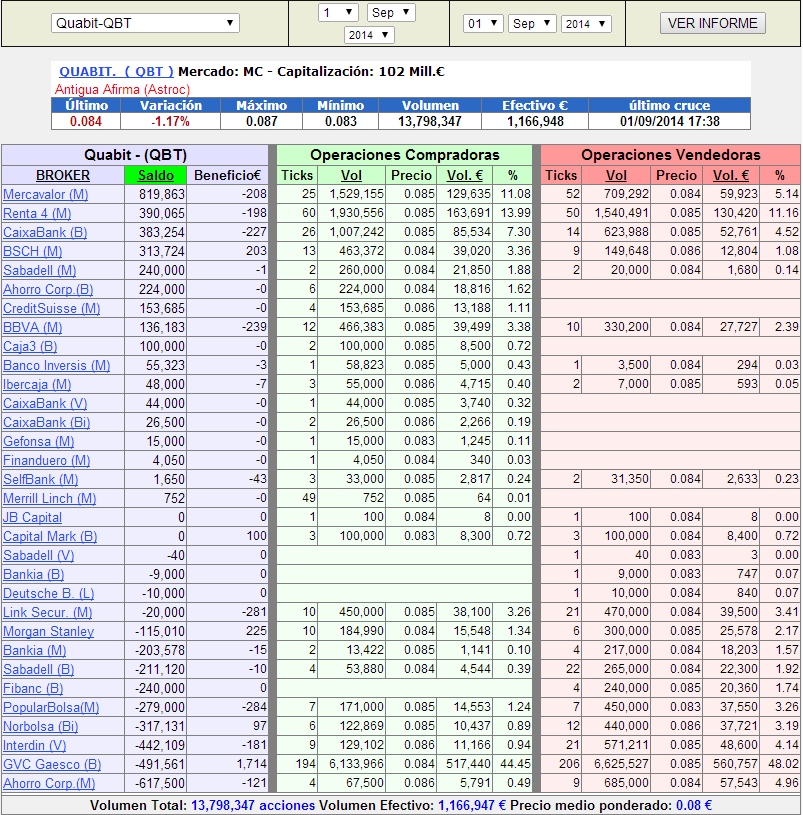Click Ahorro Corp.(M) saldo -617,500

point(160,783)
